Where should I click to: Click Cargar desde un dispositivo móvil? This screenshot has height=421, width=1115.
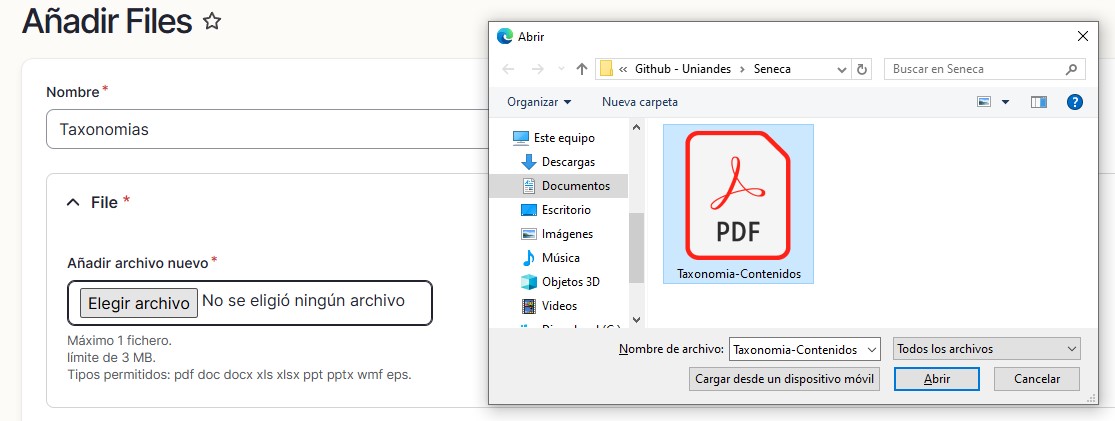tap(785, 379)
